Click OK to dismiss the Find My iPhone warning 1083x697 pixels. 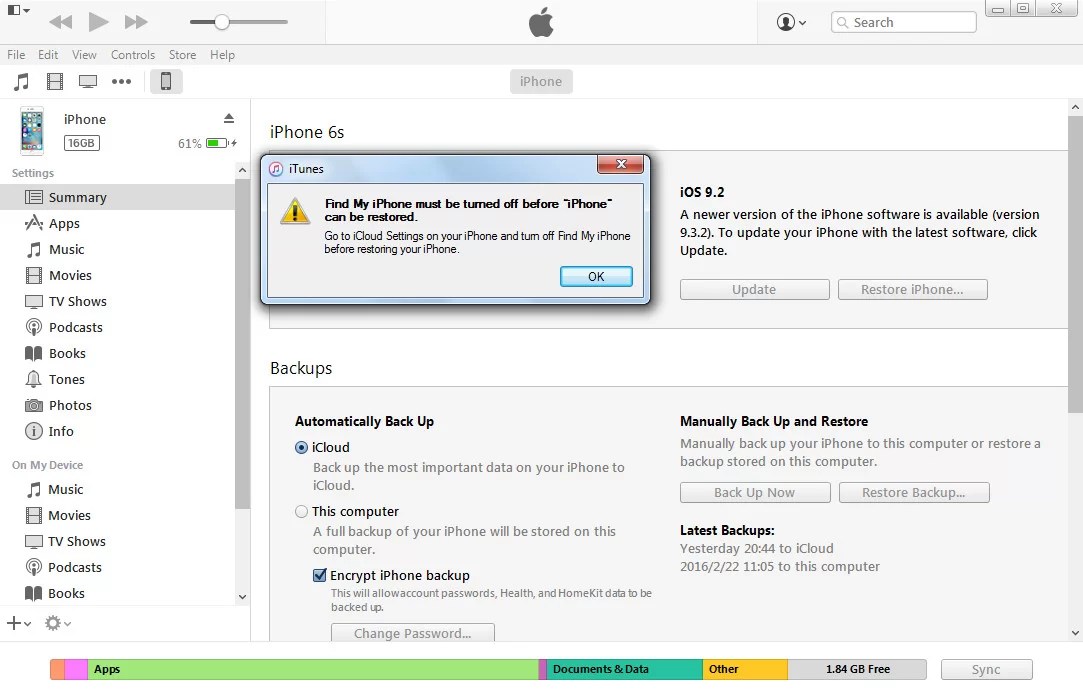point(596,276)
